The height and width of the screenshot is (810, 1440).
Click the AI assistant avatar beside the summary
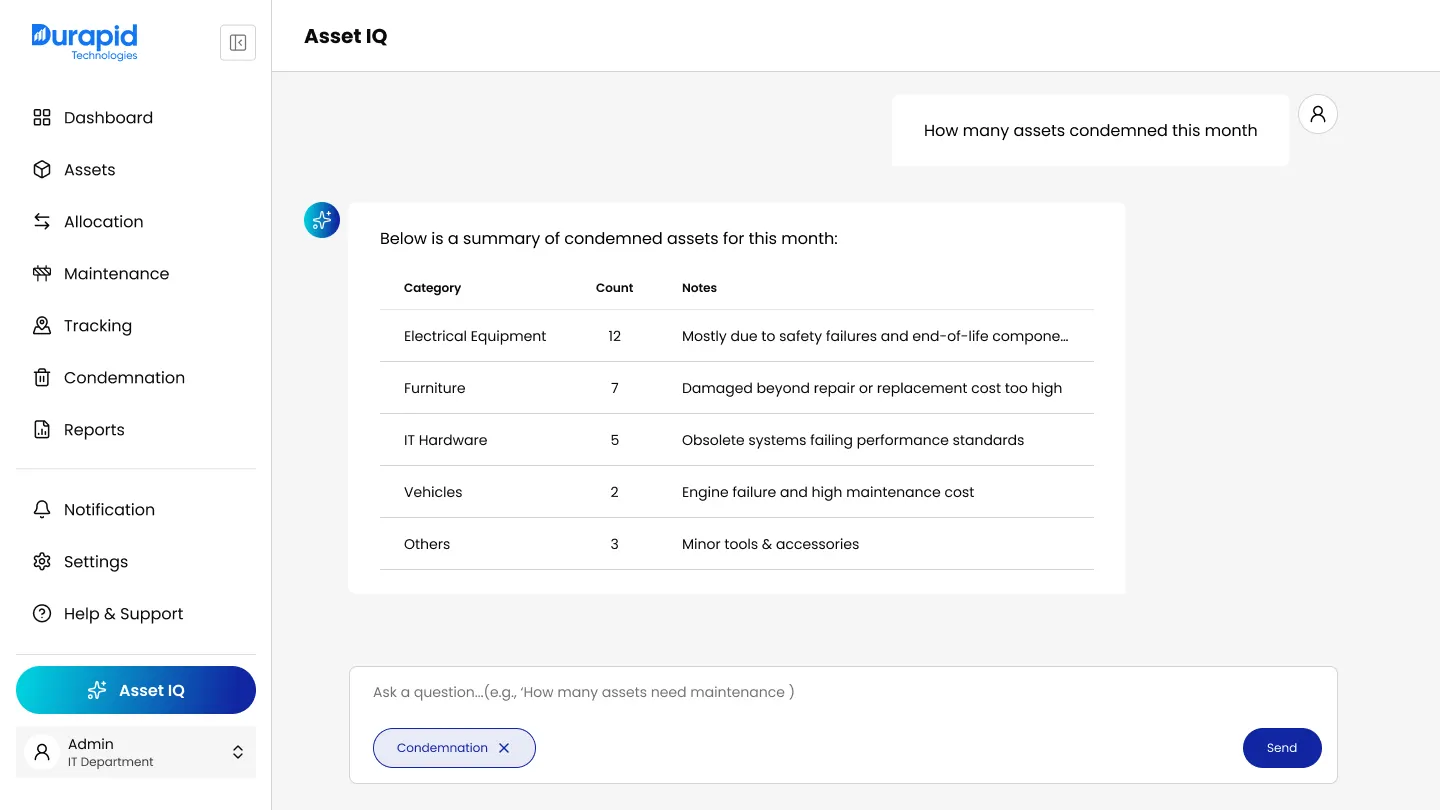click(x=321, y=219)
